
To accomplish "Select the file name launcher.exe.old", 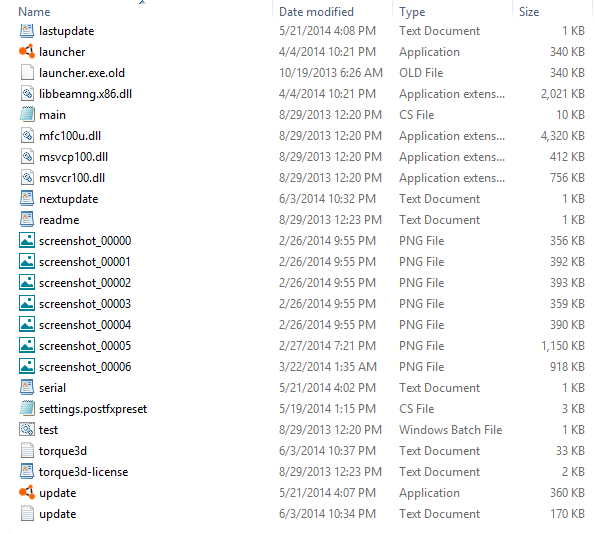I will [82, 72].
